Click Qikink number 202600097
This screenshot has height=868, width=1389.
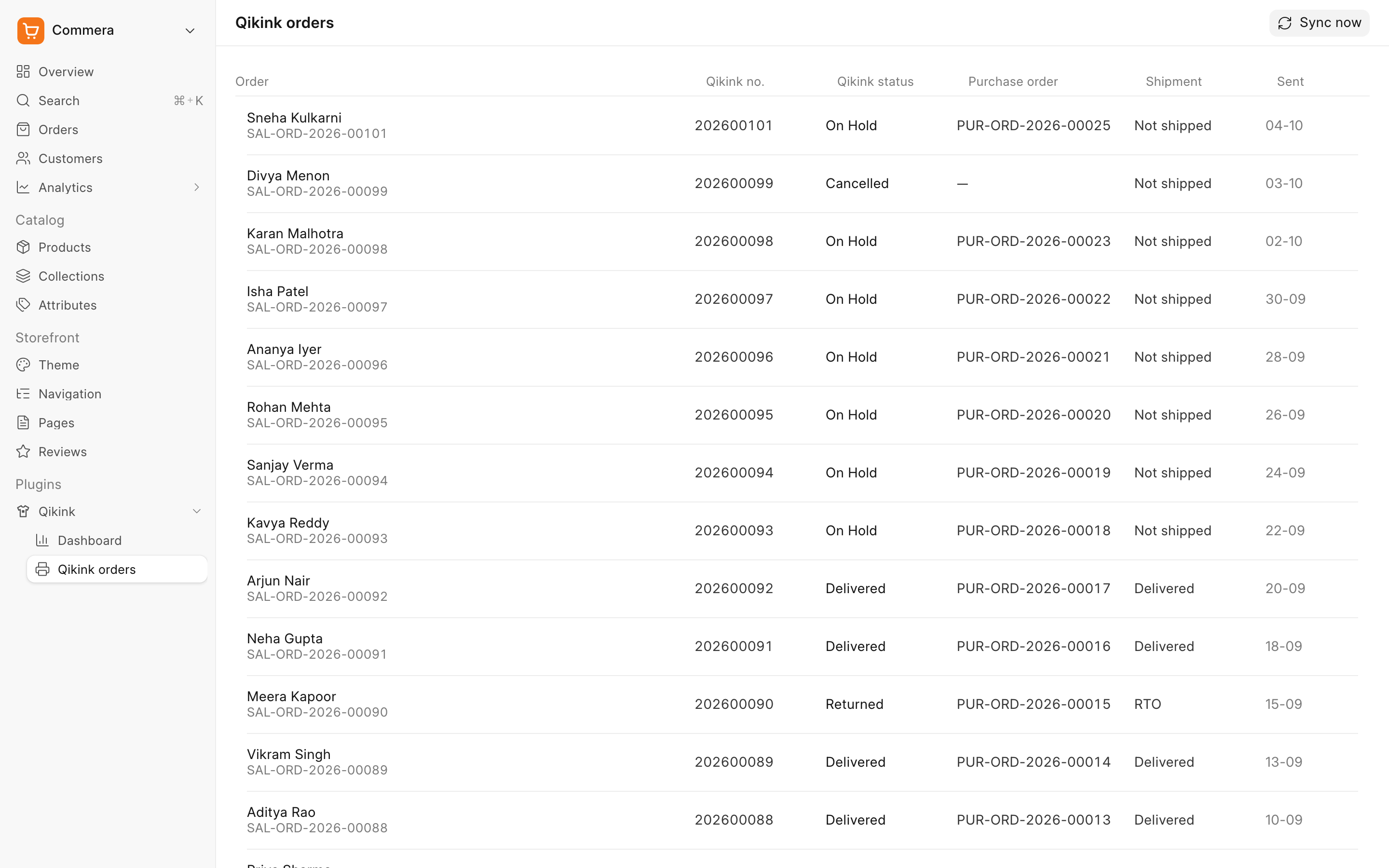point(734,299)
